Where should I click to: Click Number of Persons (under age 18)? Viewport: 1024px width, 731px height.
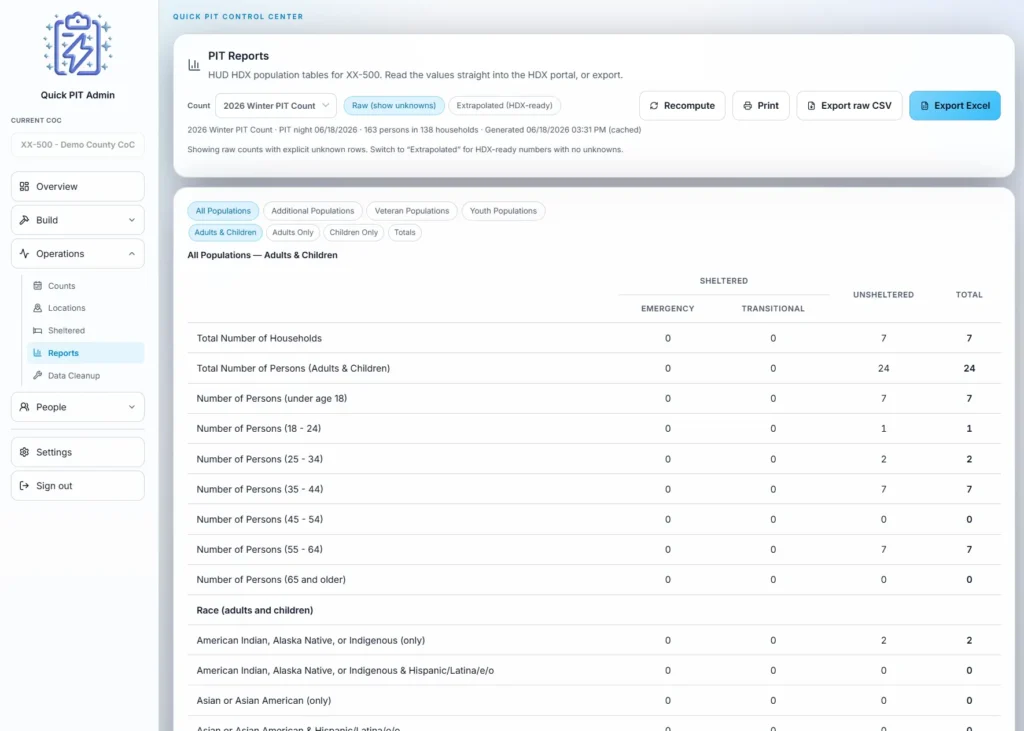pyautogui.click(x=272, y=398)
